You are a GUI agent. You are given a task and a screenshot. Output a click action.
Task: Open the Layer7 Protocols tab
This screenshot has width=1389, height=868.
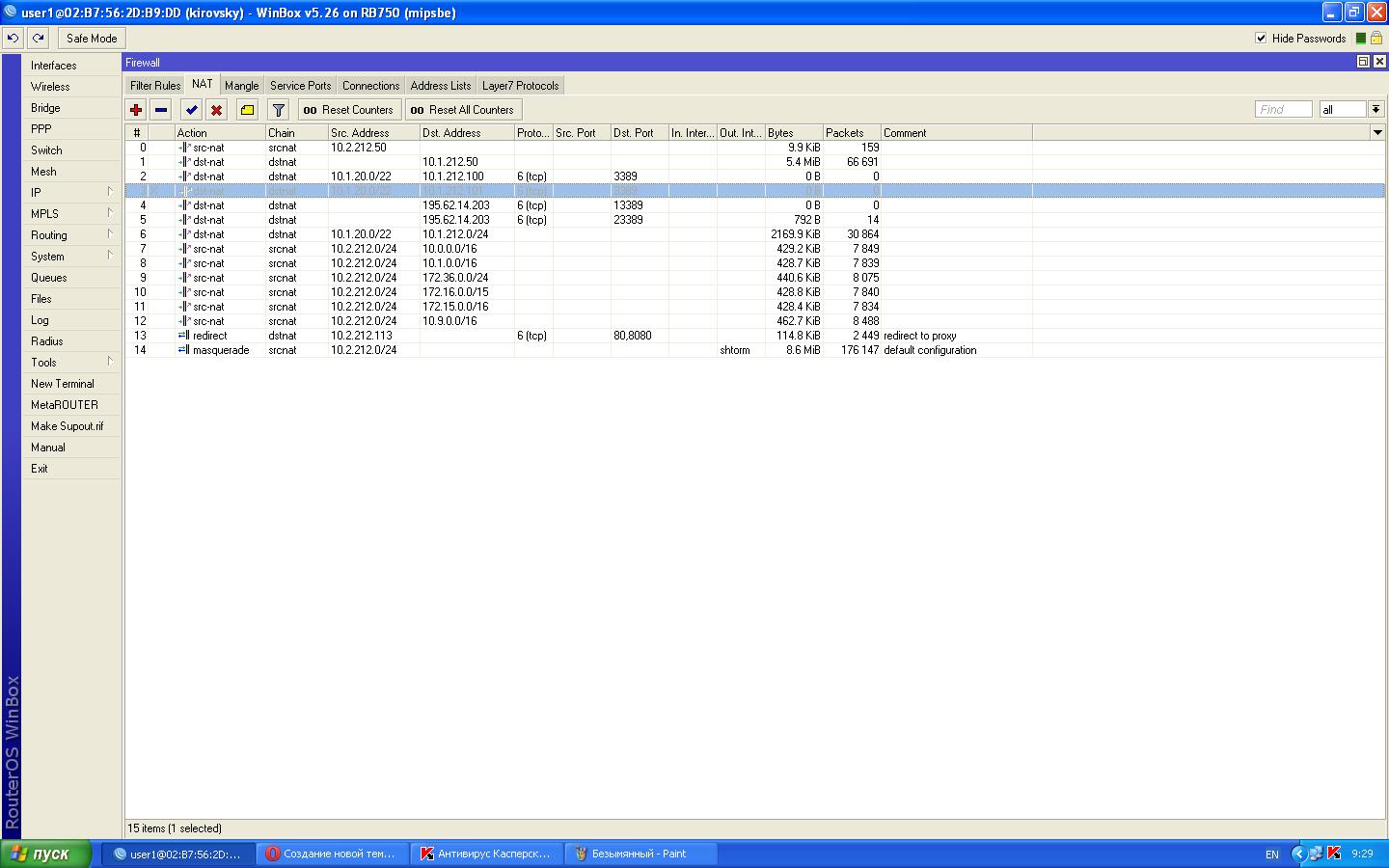(x=521, y=86)
